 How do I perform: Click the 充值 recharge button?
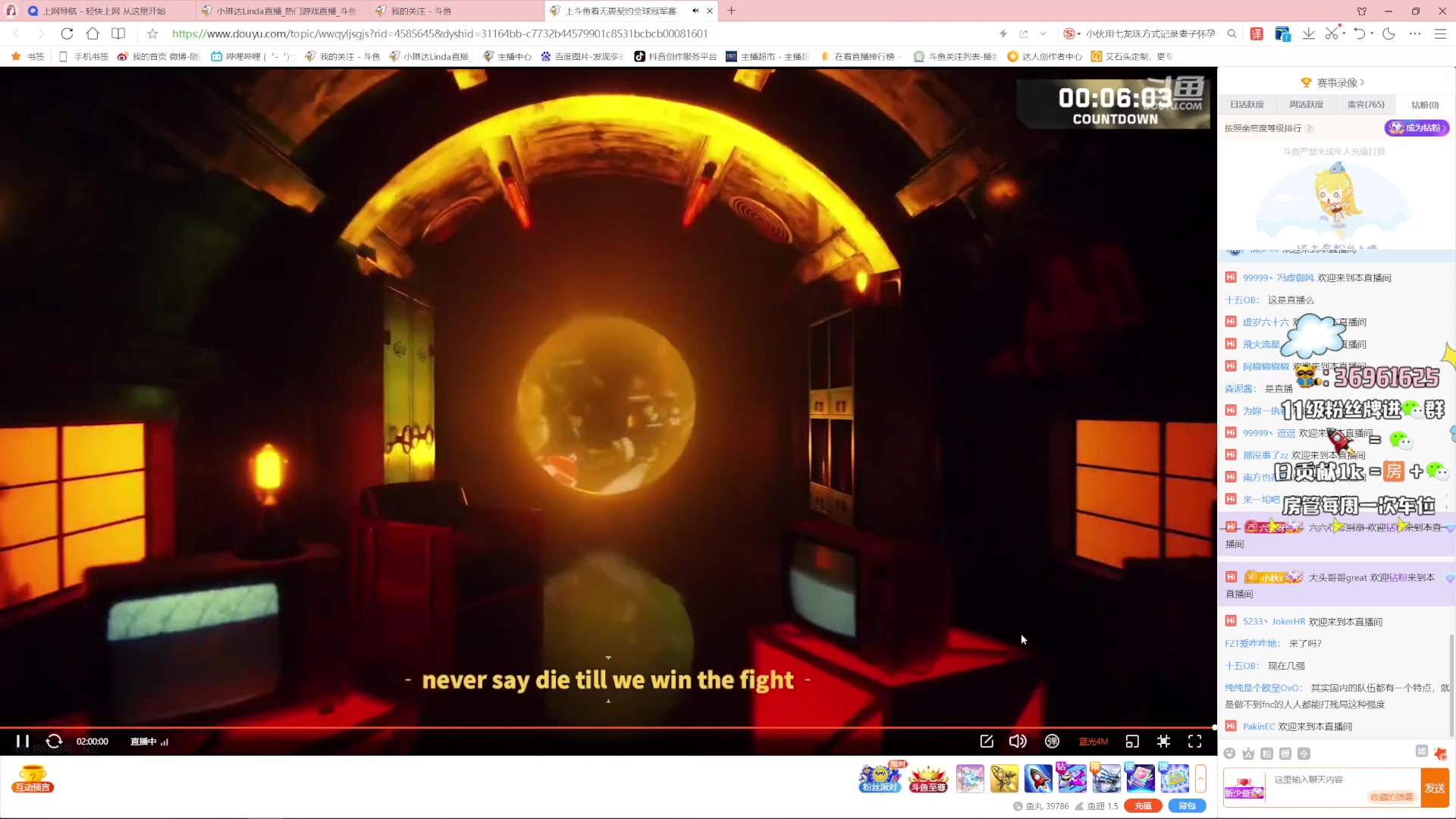(x=1143, y=806)
